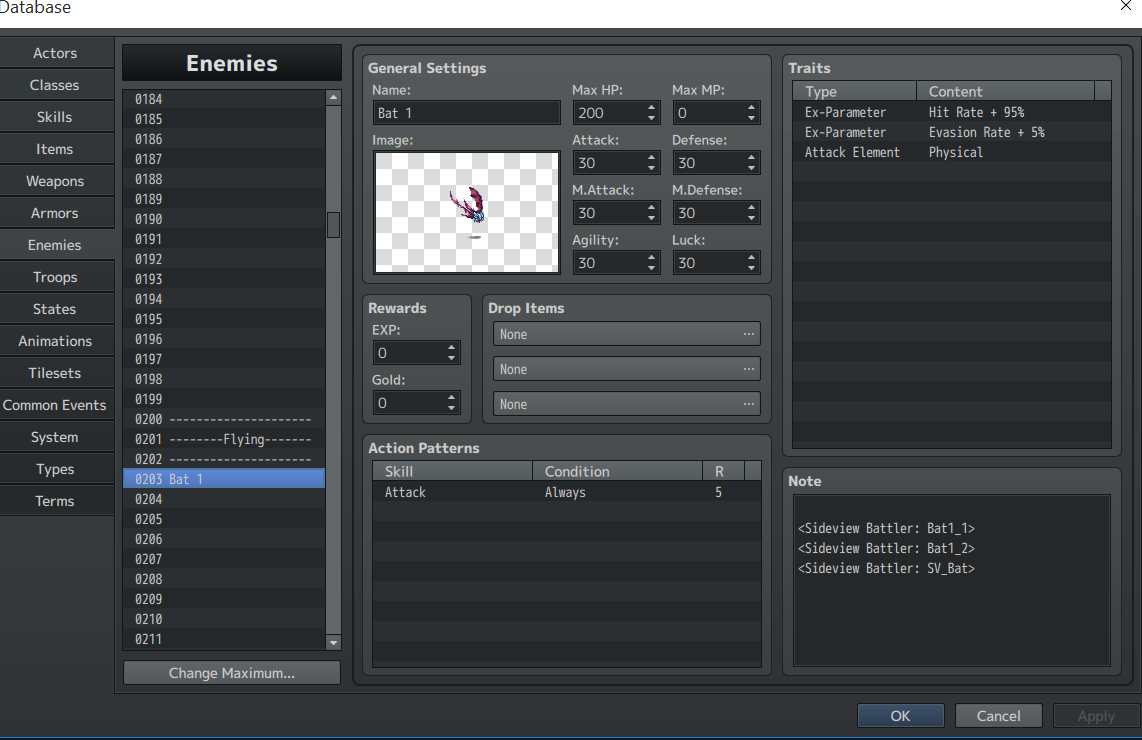Select Attack Element Physical trait row
1142x740 pixels.
coord(951,152)
